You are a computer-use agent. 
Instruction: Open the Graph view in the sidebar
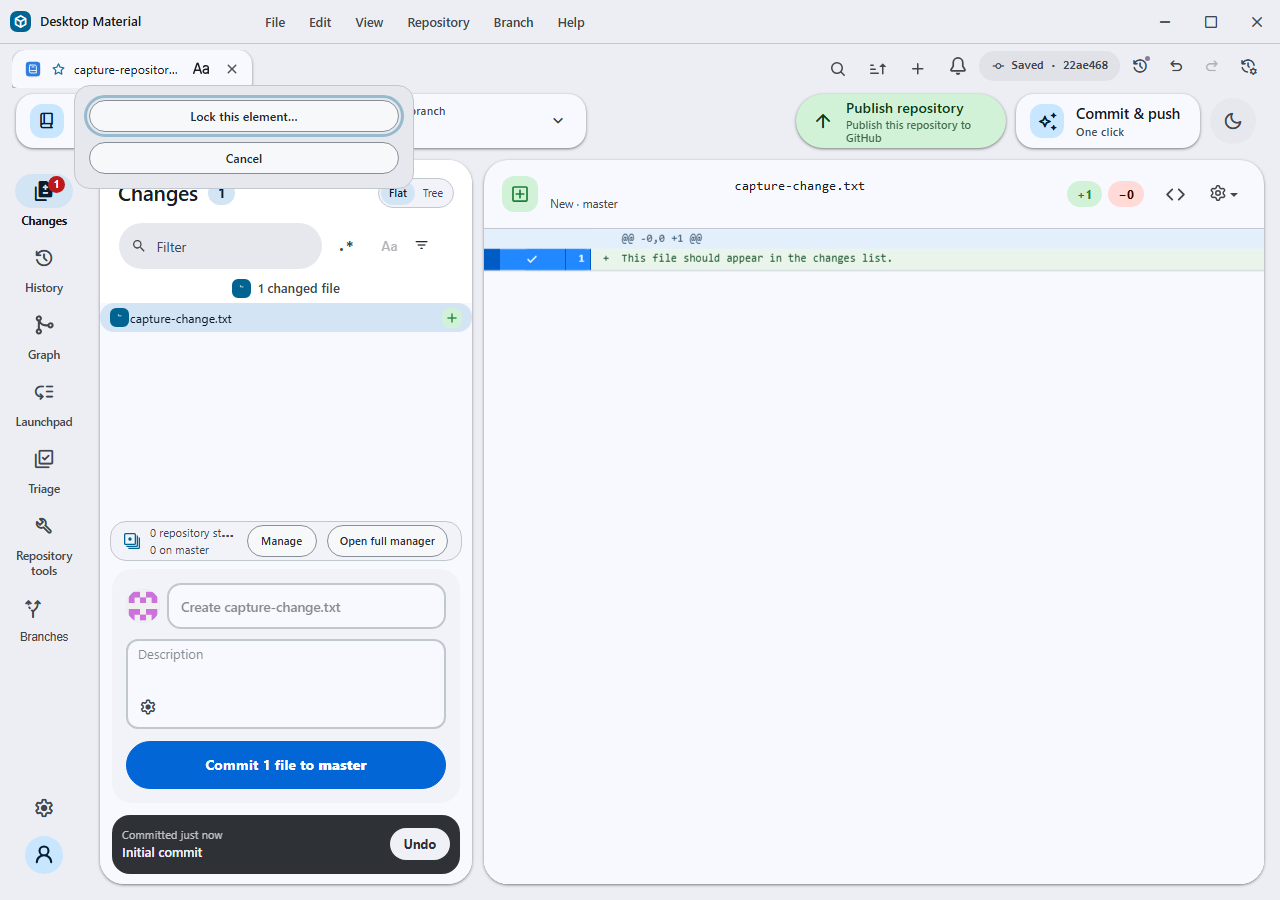44,338
